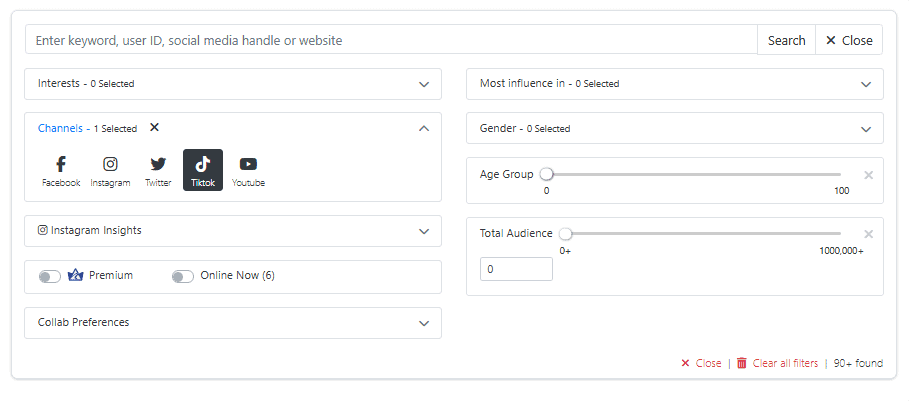Reset Age Group filter X icon
909x401 pixels.
point(868,175)
